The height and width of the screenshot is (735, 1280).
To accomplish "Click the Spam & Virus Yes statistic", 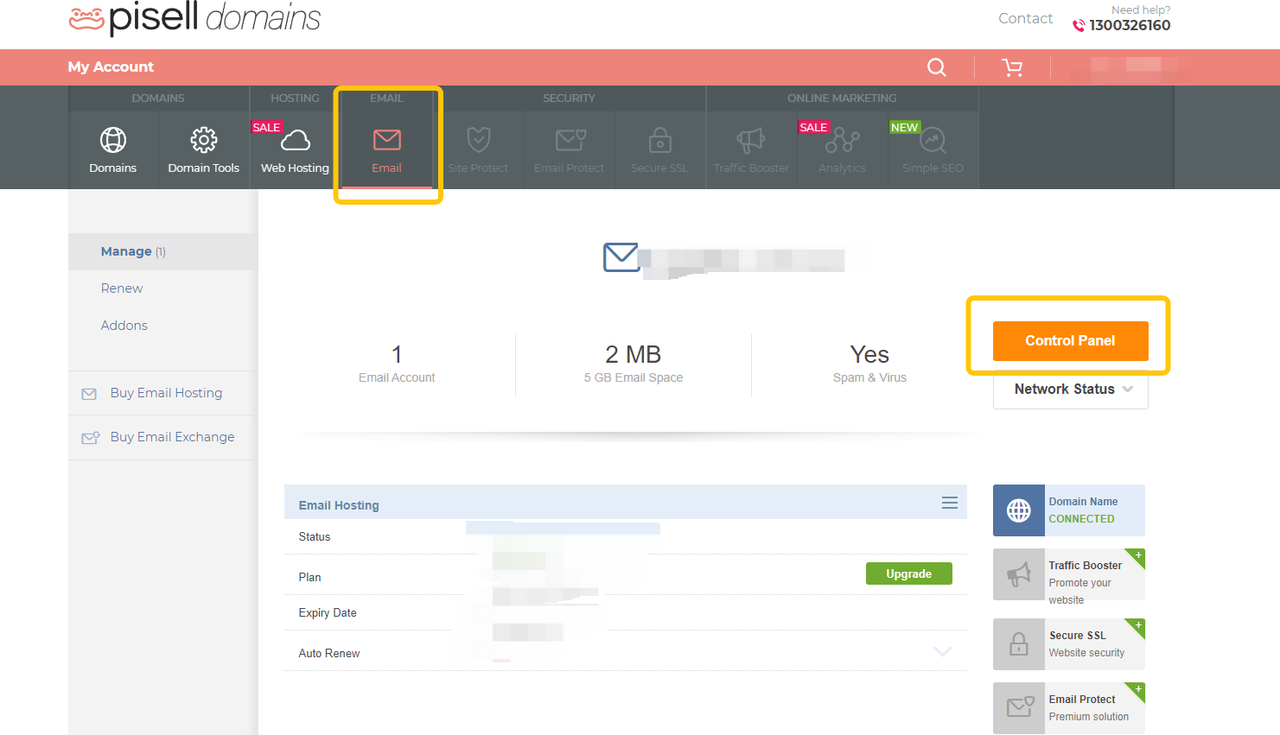I will pyautogui.click(x=869, y=364).
